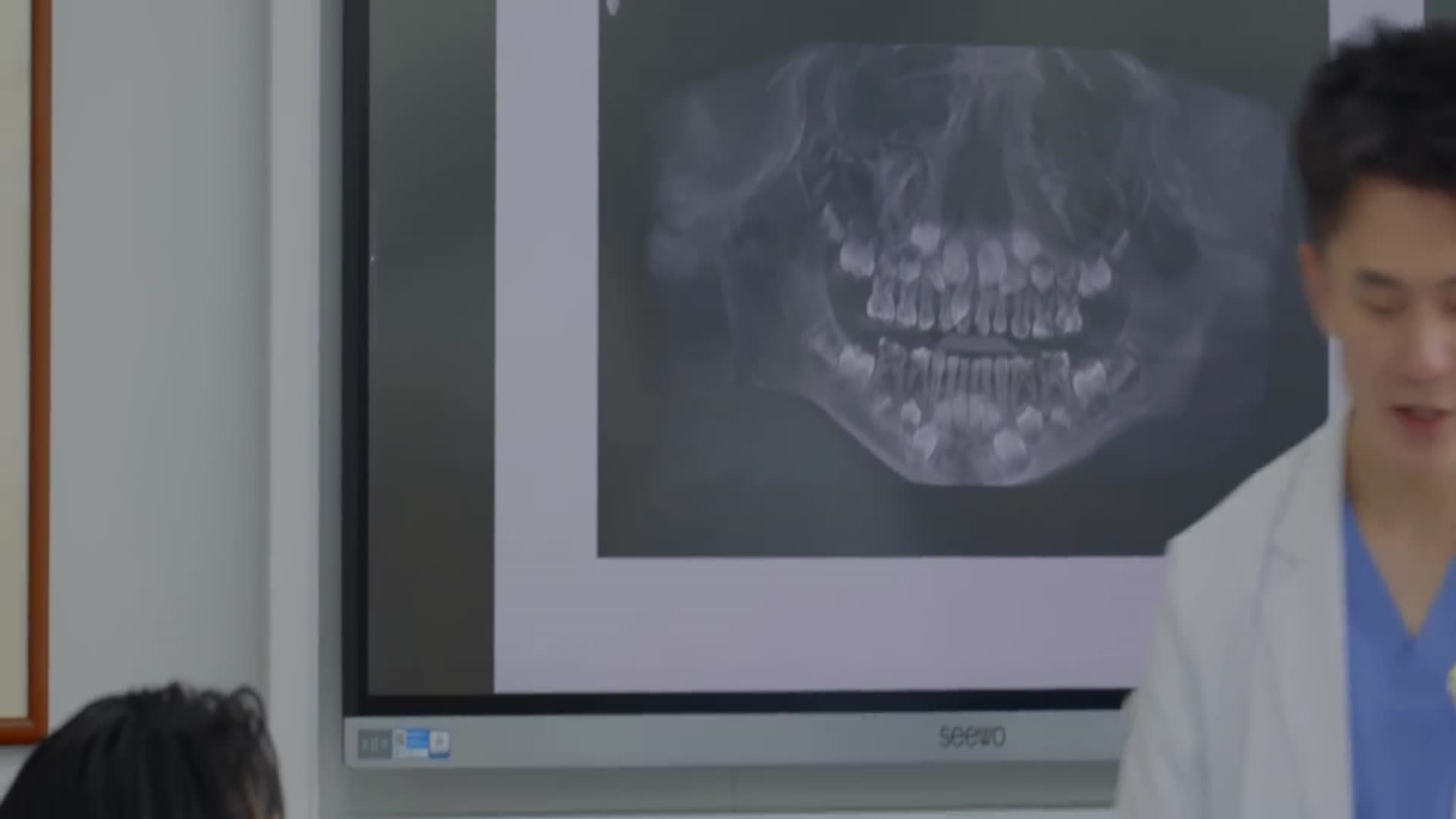Click the seewo logo on display bezel

pos(972,736)
